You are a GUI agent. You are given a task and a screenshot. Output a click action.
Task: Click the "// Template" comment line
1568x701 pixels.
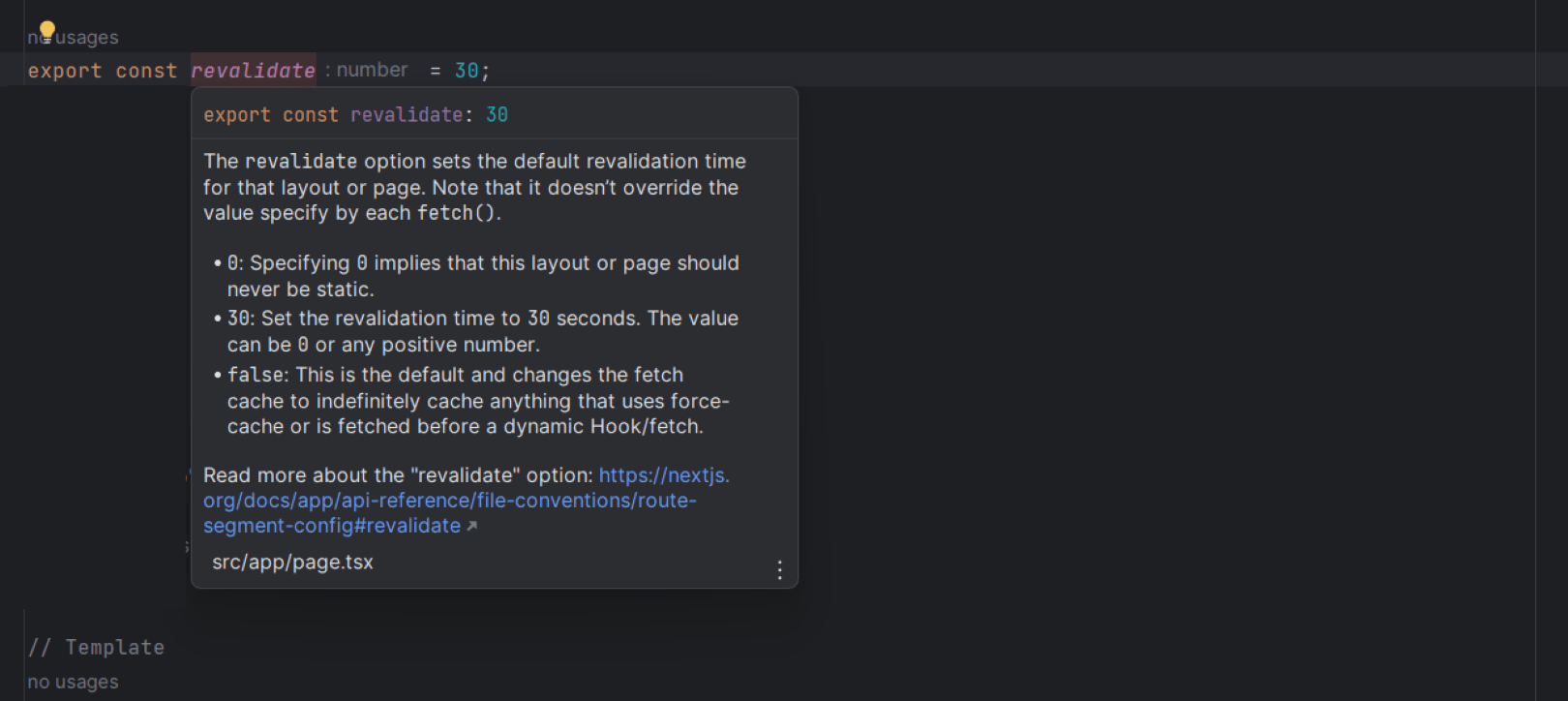[96, 648]
